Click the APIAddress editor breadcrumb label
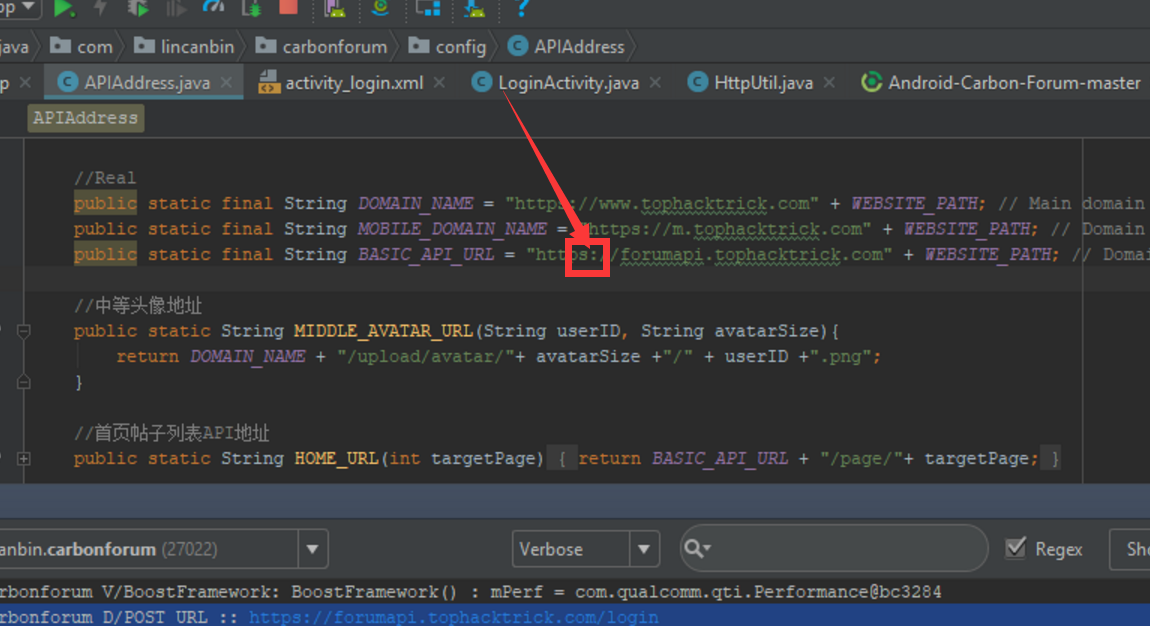Screen dimensions: 1150x626 pos(86,118)
